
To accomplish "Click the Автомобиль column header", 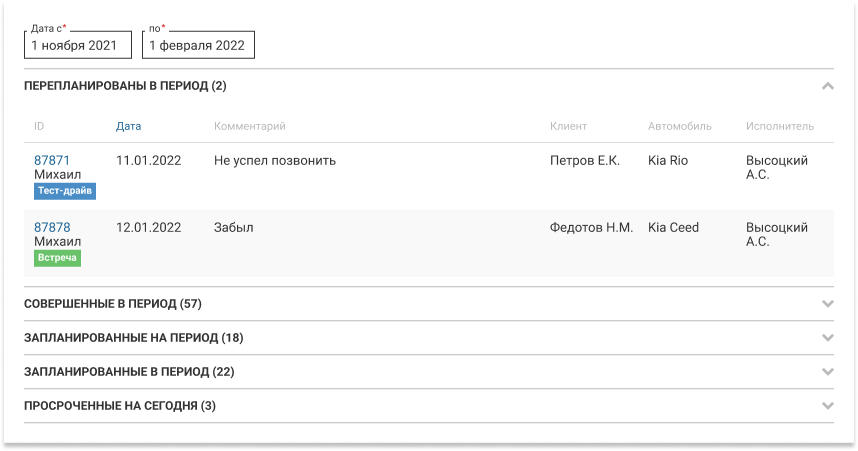I will 679,126.
